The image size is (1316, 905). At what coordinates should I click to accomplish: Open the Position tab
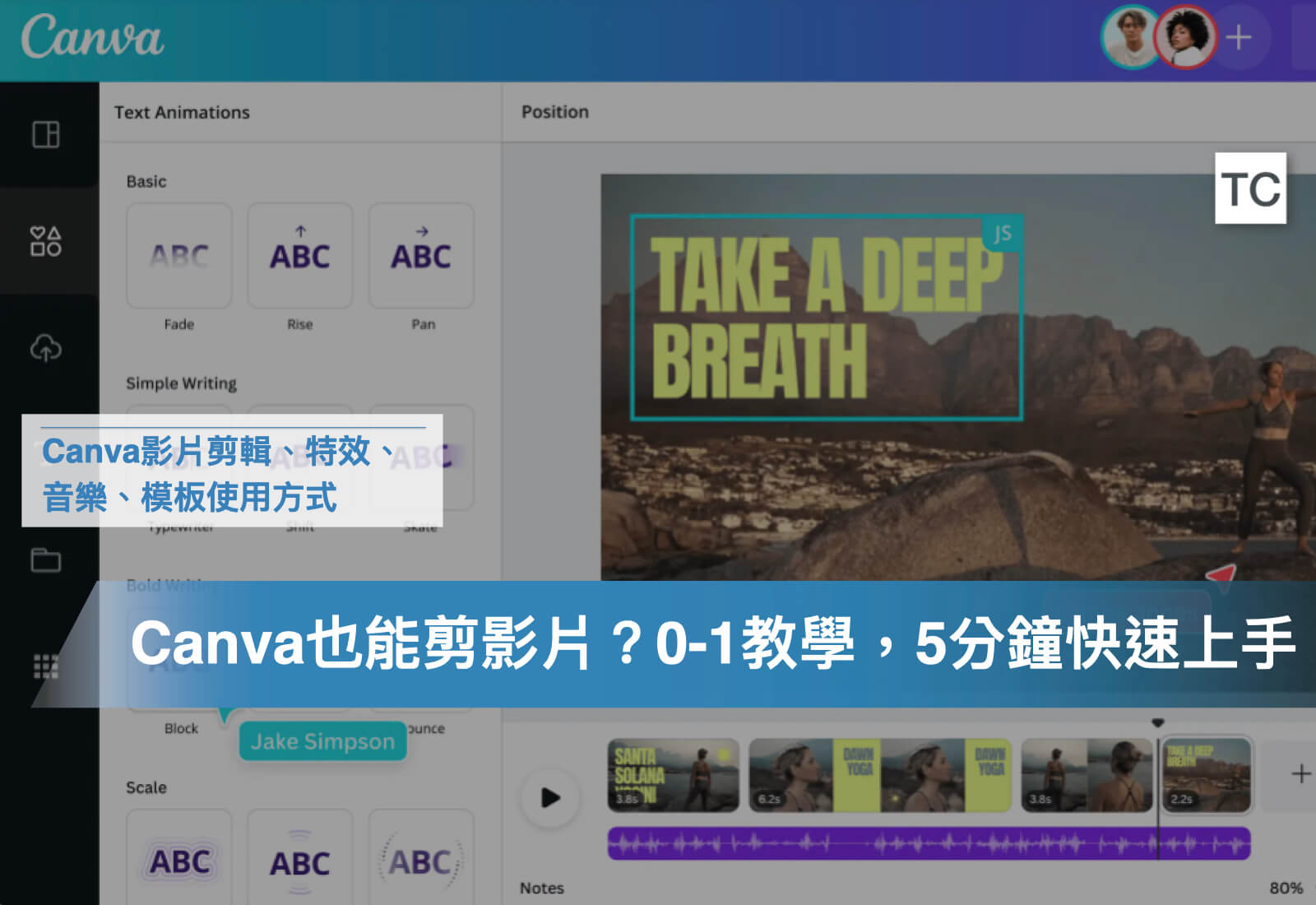(x=555, y=112)
